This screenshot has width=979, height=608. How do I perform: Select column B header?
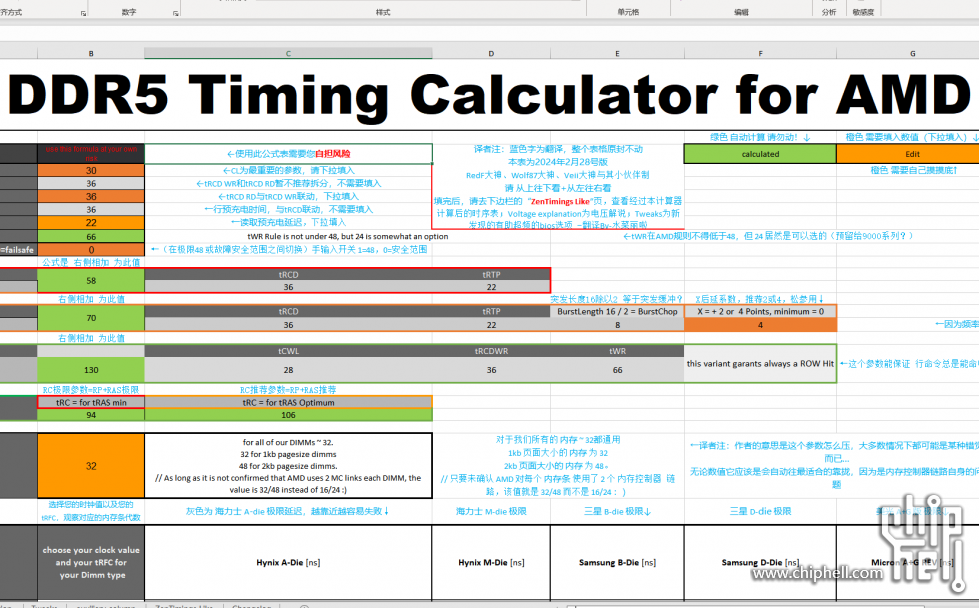click(91, 54)
